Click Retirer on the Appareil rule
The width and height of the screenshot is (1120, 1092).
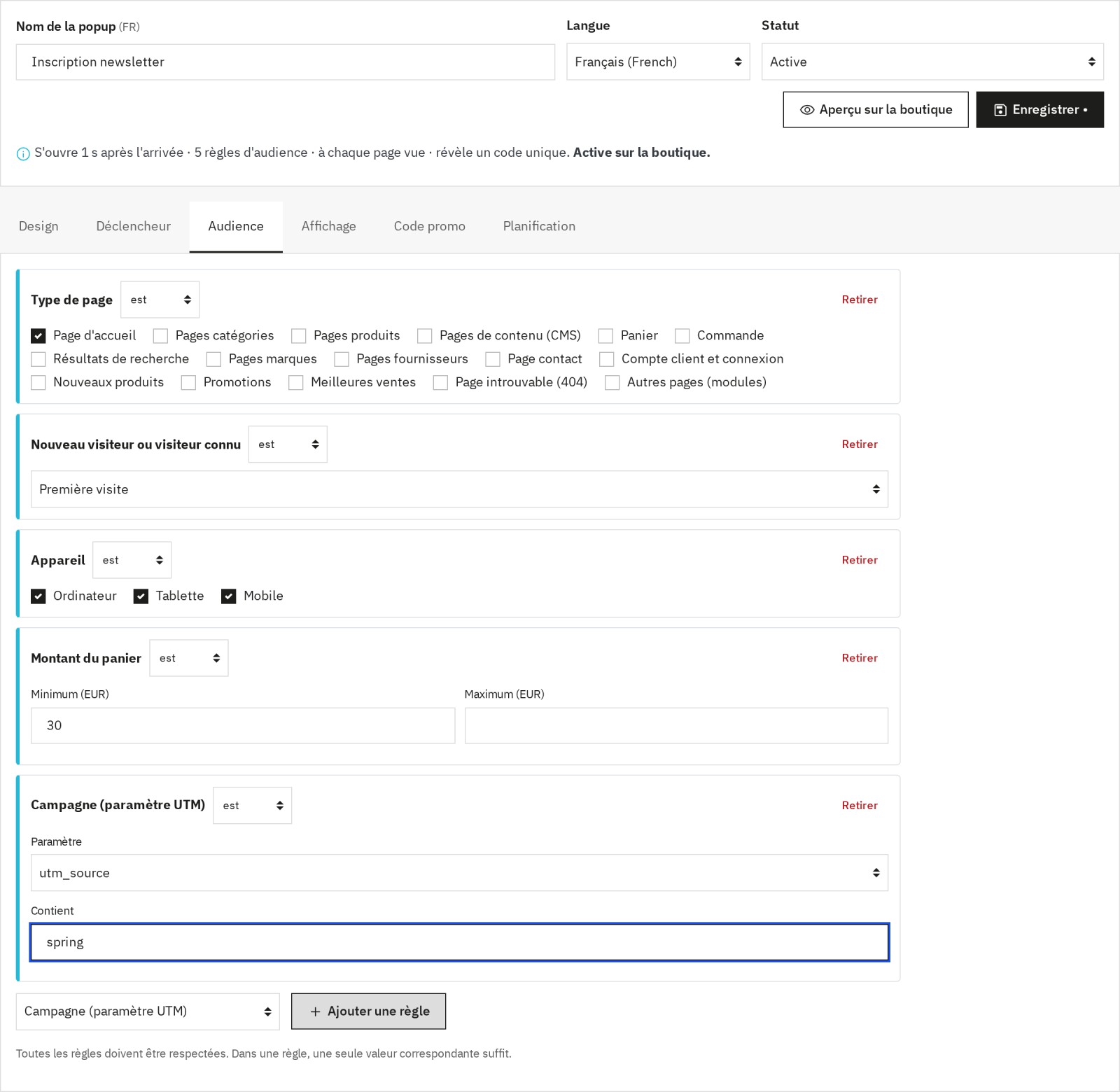(860, 560)
